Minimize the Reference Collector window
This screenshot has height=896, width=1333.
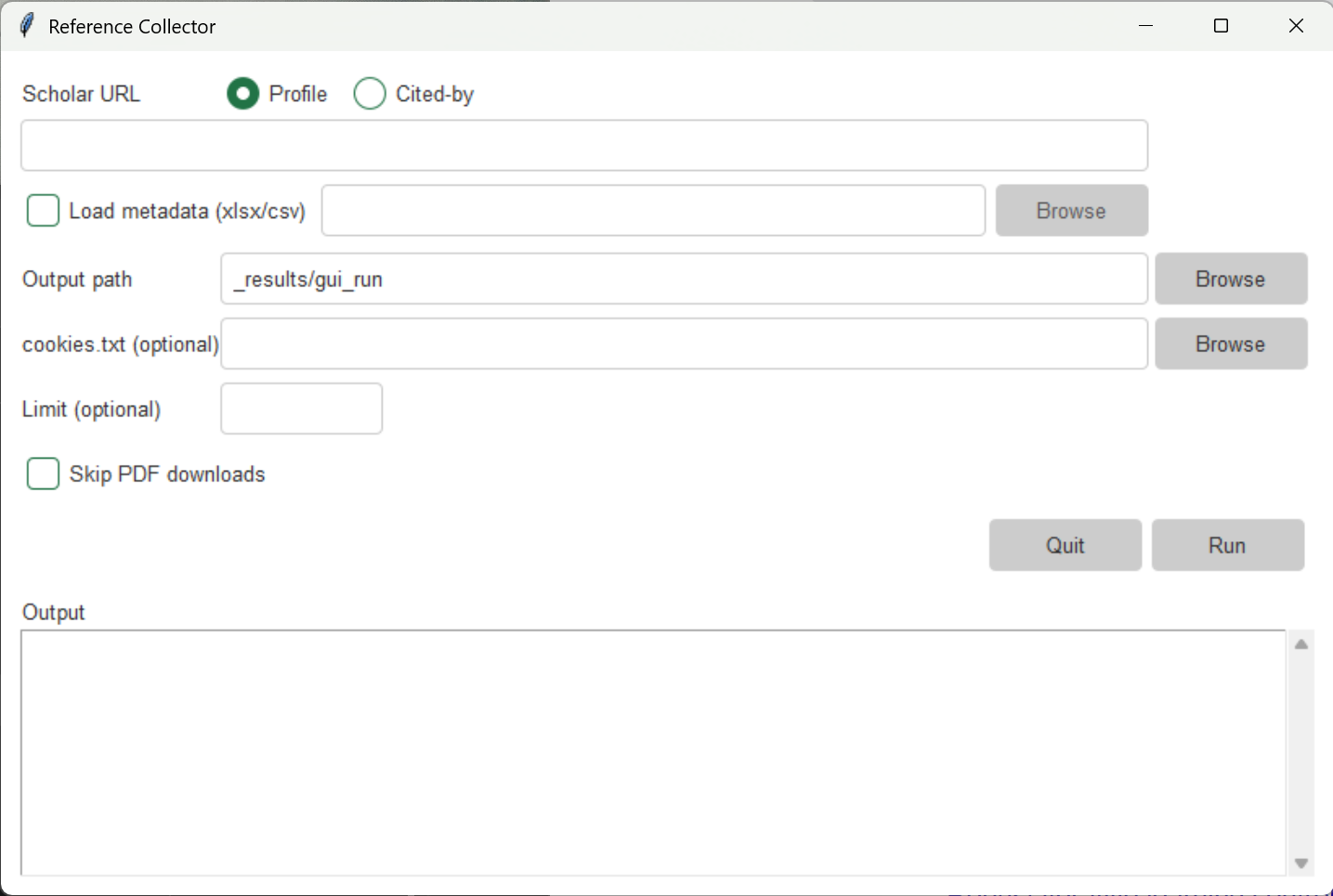1145,25
